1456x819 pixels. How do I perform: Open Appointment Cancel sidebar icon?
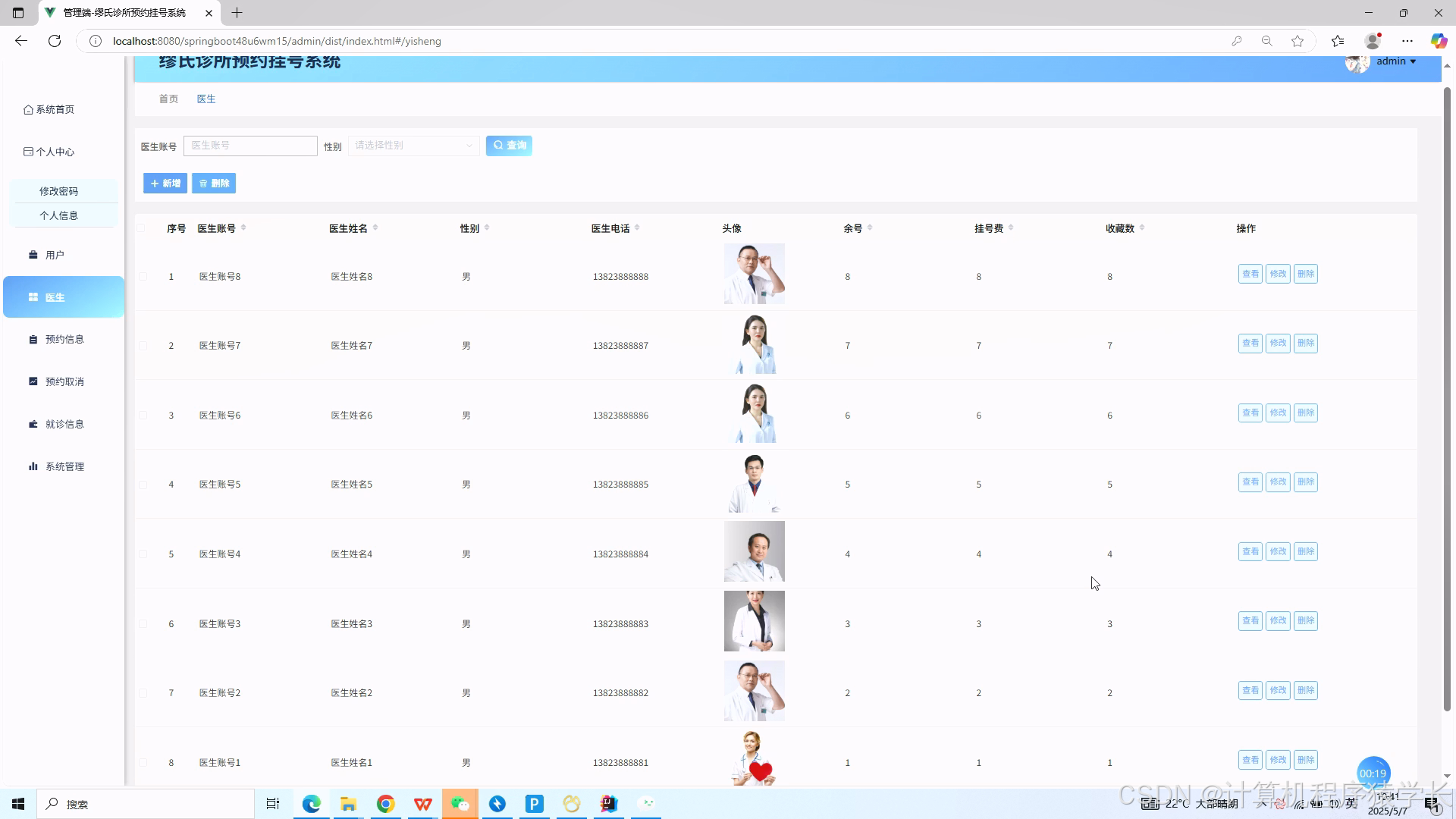(x=33, y=381)
